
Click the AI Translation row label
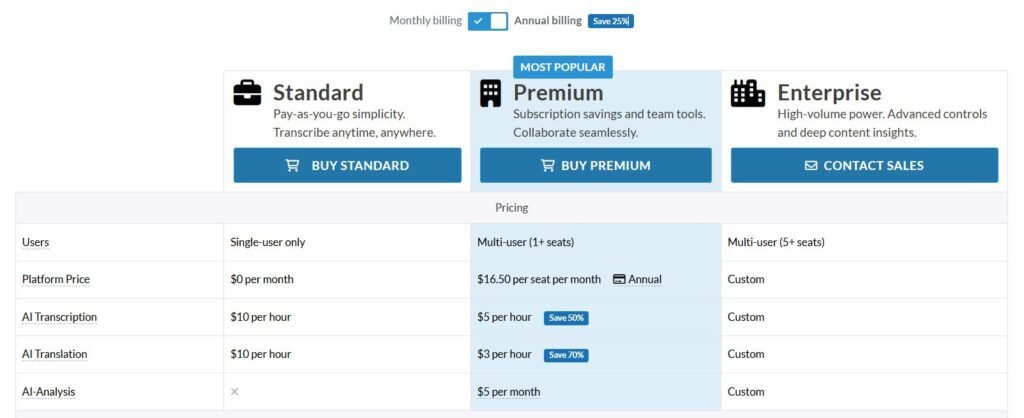(x=55, y=354)
